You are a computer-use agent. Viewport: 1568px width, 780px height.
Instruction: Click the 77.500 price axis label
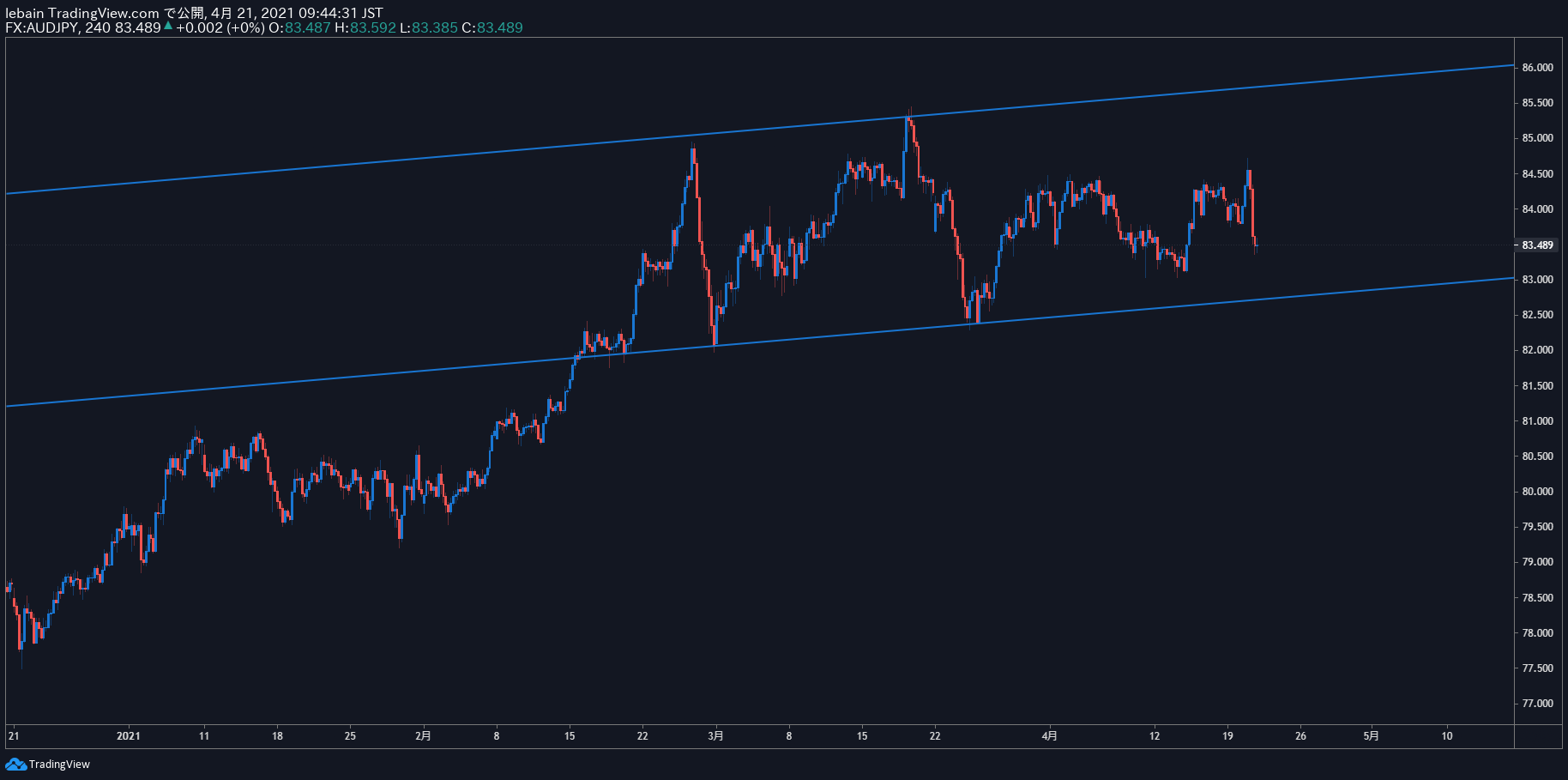pyautogui.click(x=1537, y=668)
